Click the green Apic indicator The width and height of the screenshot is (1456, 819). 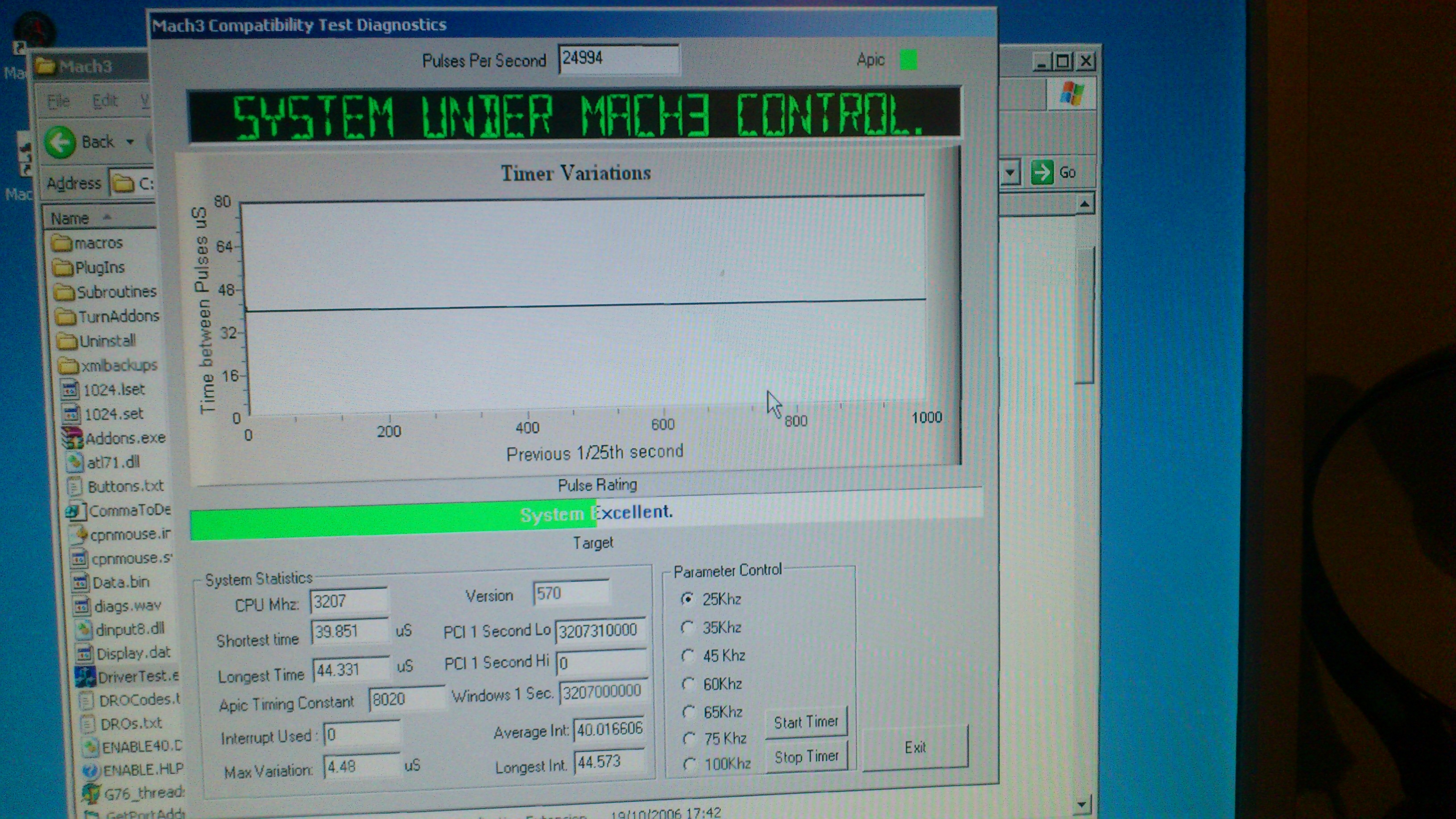[908, 60]
